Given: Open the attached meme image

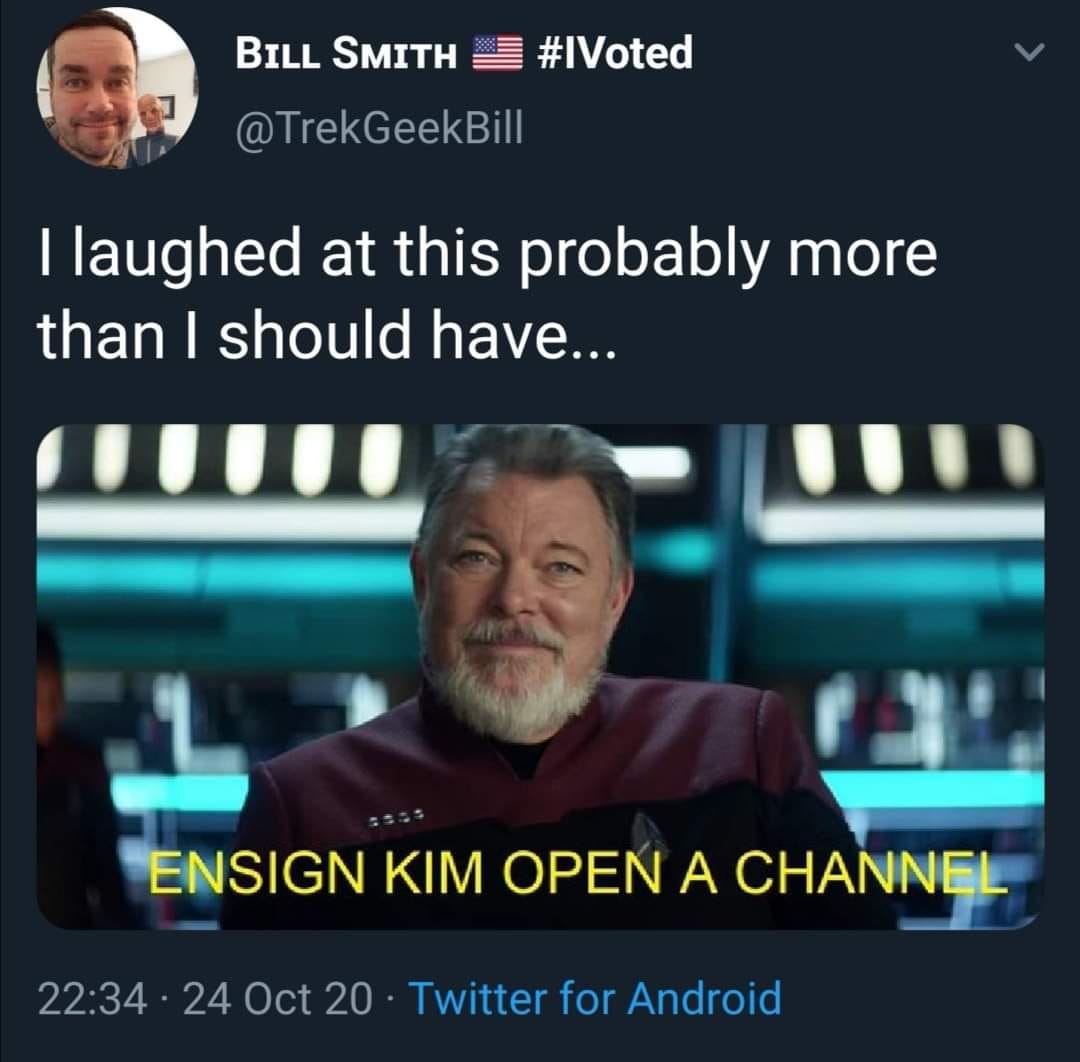Looking at the screenshot, I should click(541, 676).
